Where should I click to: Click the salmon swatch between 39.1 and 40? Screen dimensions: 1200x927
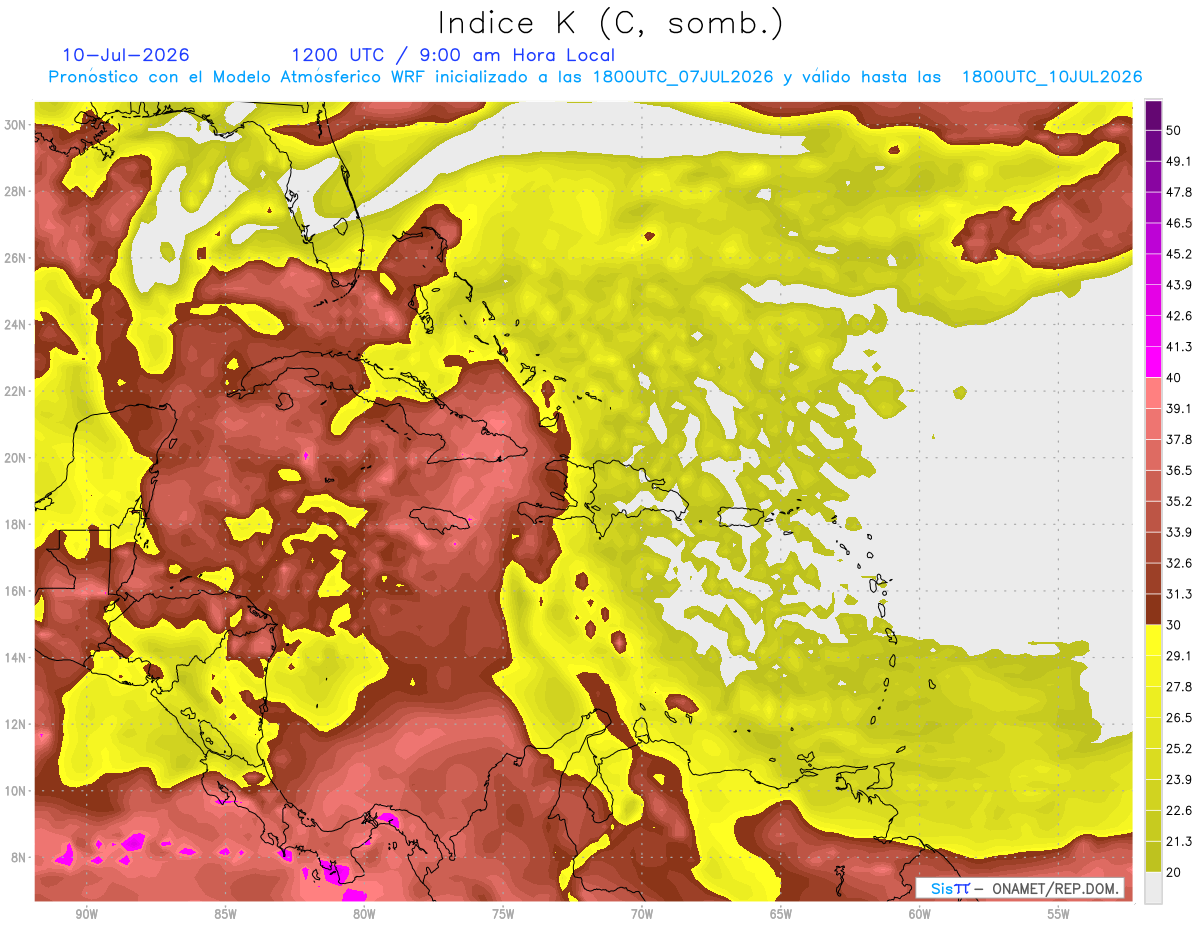(x=1153, y=393)
